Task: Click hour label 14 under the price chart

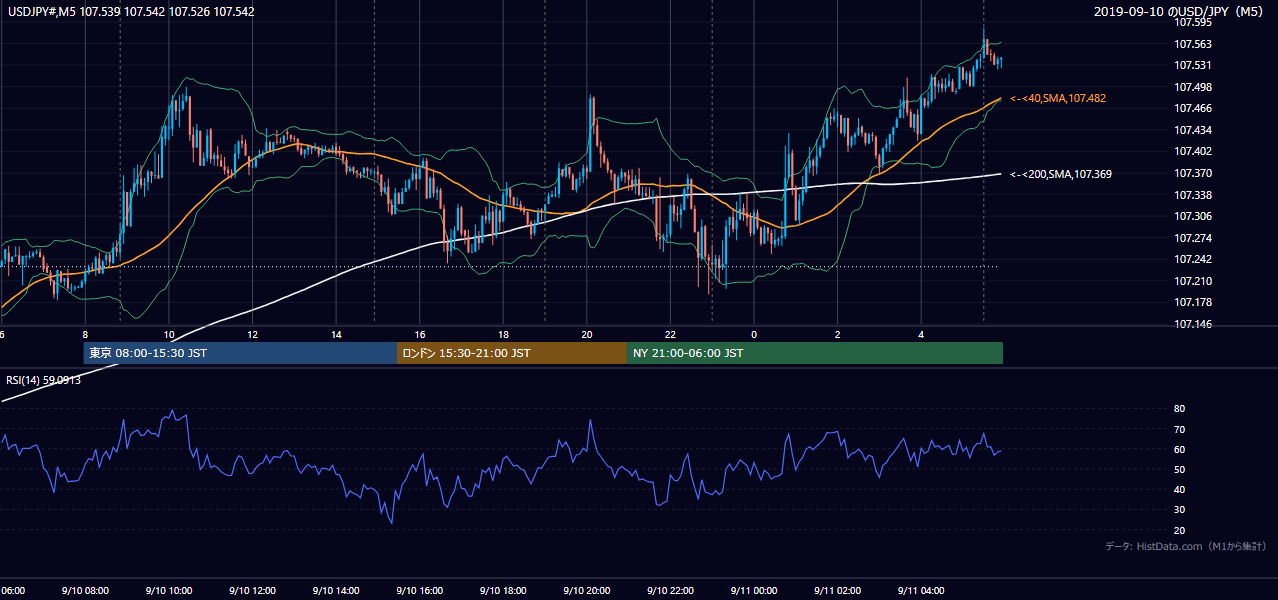Action: point(336,335)
